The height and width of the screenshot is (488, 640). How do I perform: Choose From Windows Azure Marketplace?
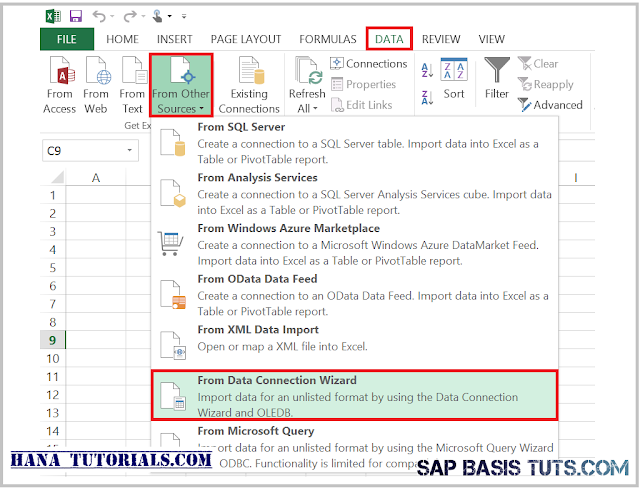[354, 244]
